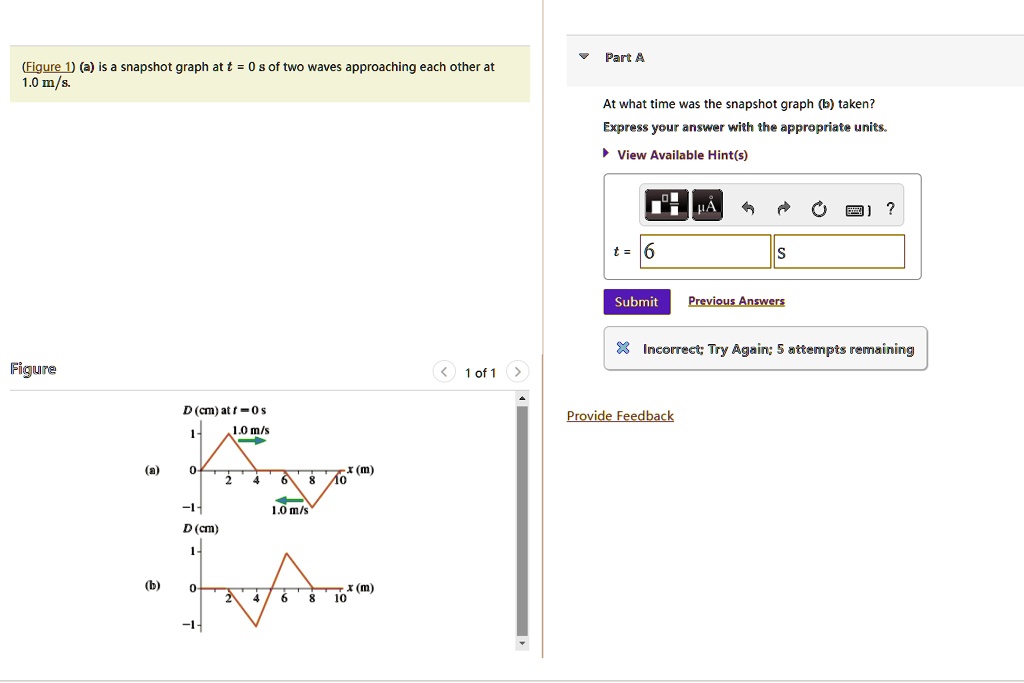Viewport: 1024px width, 683px height.
Task: Submit the answer
Action: (x=636, y=300)
